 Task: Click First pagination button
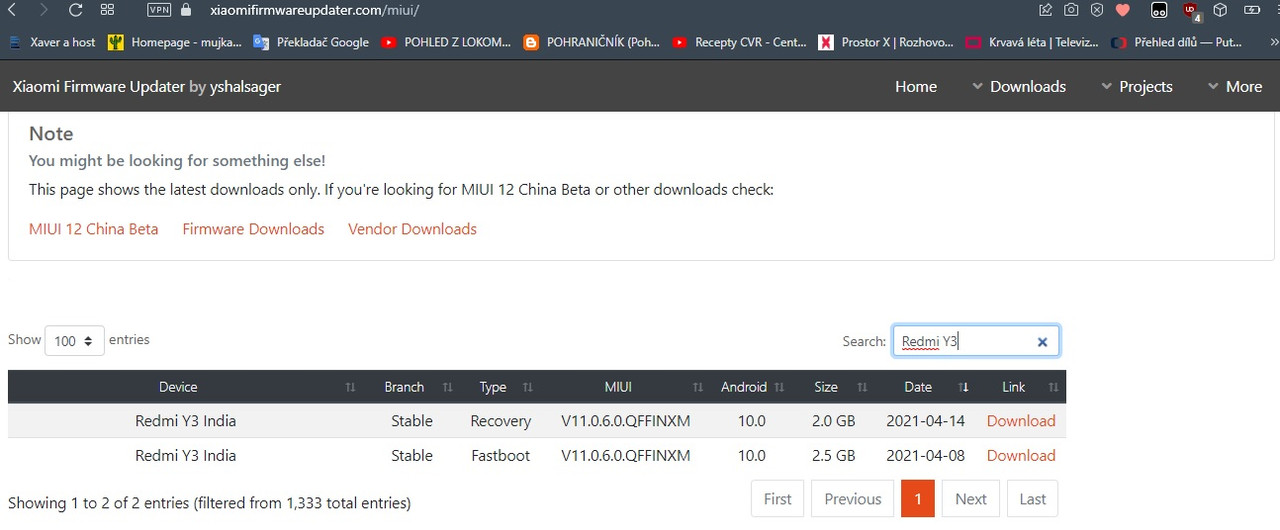[778, 499]
